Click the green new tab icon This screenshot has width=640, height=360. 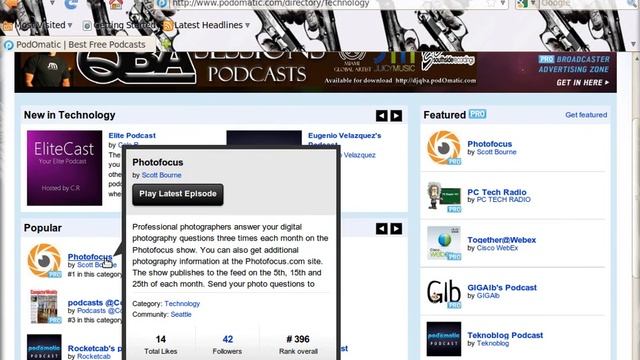tap(166, 44)
